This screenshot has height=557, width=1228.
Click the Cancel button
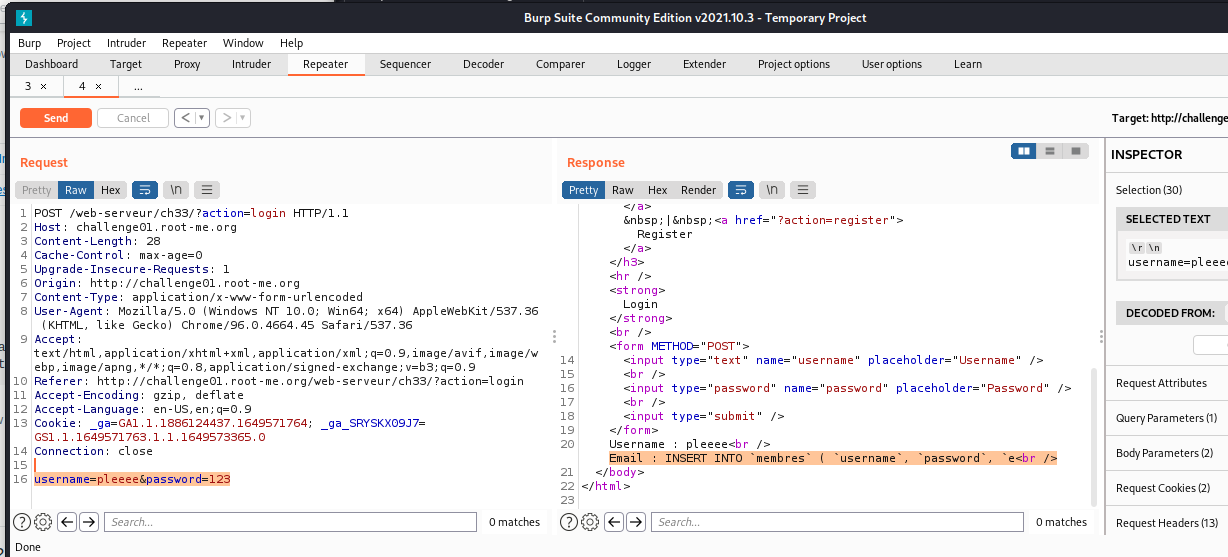pyautogui.click(x=133, y=118)
